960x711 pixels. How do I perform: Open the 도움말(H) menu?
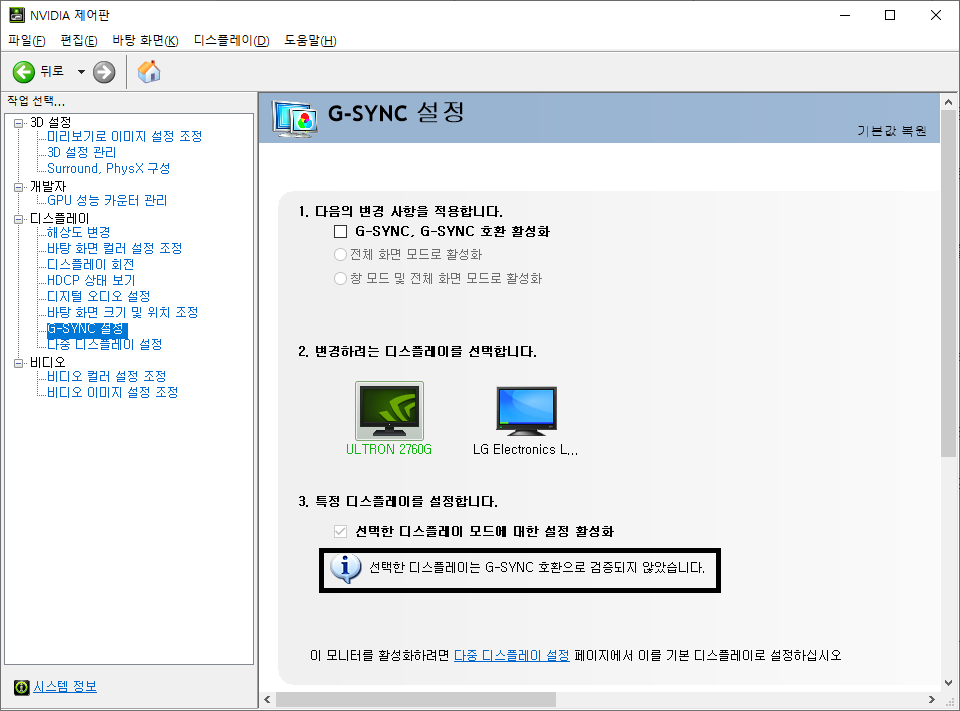pyautogui.click(x=310, y=40)
